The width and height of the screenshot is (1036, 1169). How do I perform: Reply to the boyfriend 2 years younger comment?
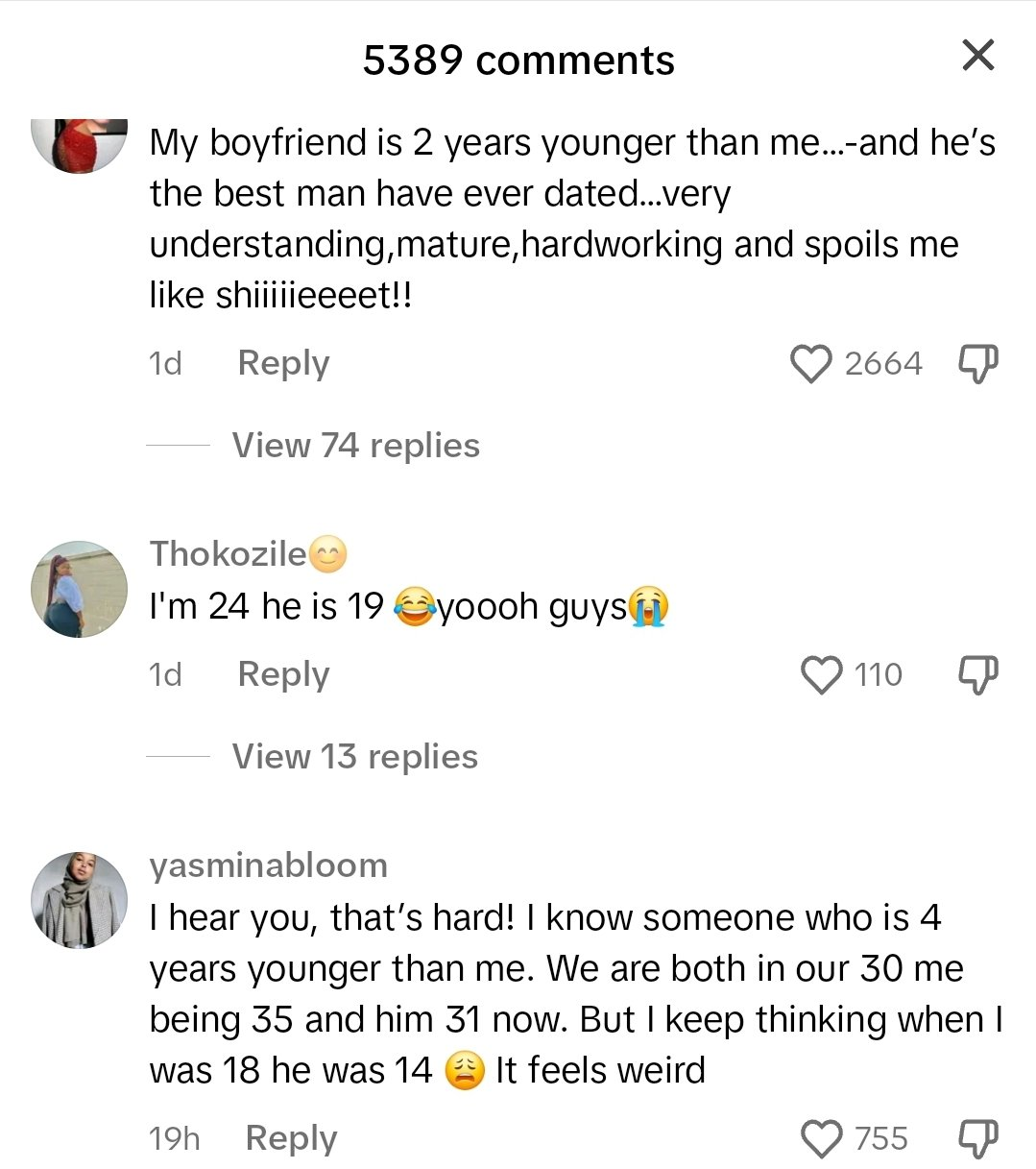pyautogui.click(x=283, y=364)
